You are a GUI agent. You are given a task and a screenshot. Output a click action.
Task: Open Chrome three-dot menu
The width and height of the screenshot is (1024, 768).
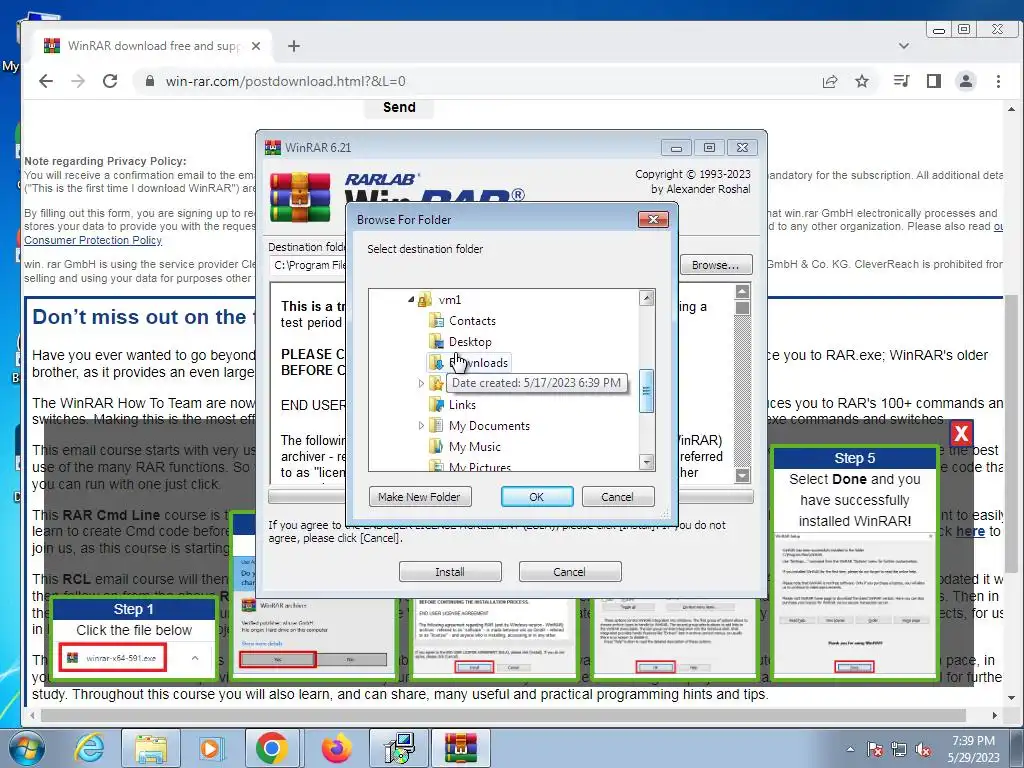(998, 81)
